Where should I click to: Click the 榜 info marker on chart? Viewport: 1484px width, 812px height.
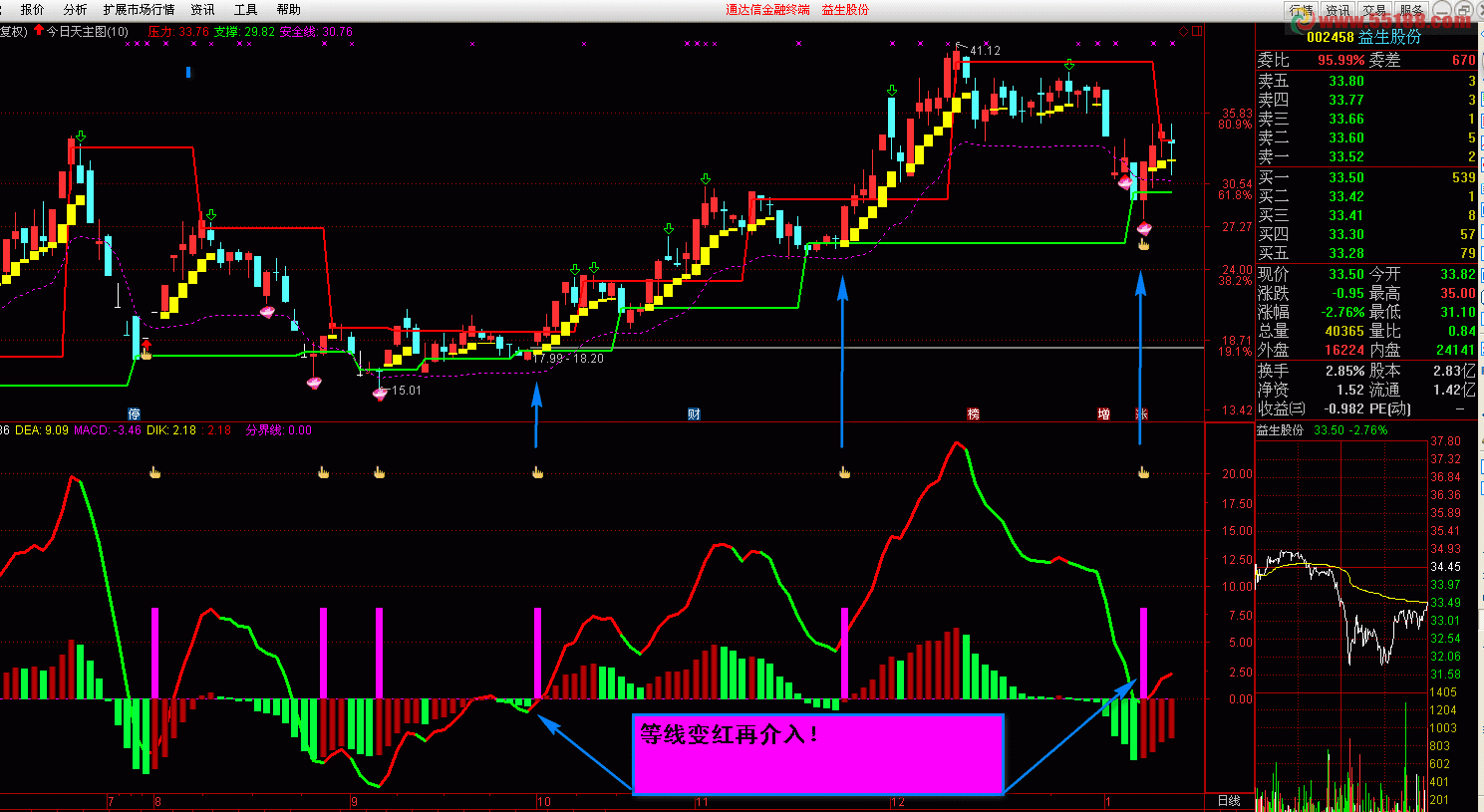pyautogui.click(x=974, y=413)
